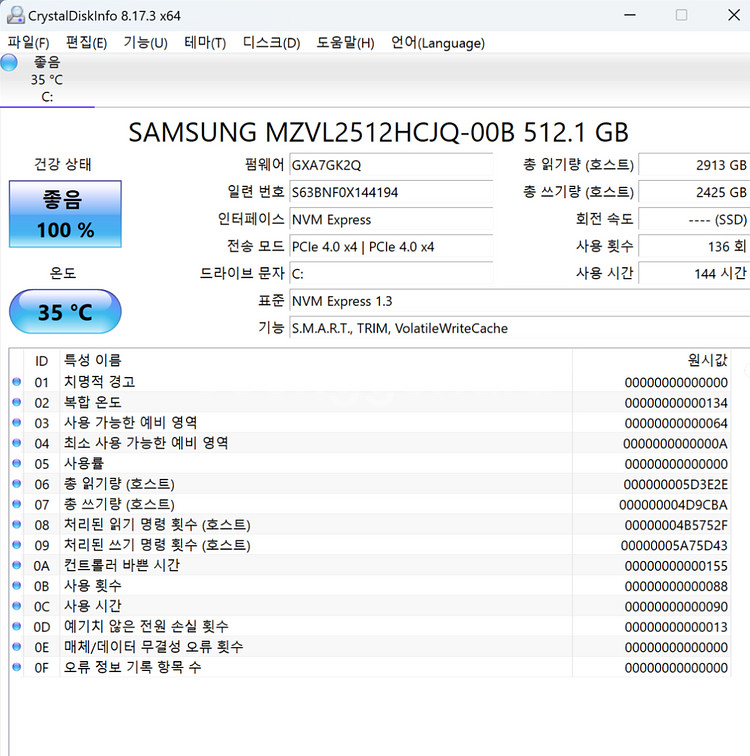Select the 치명적 경고 attribute row

tap(370, 382)
